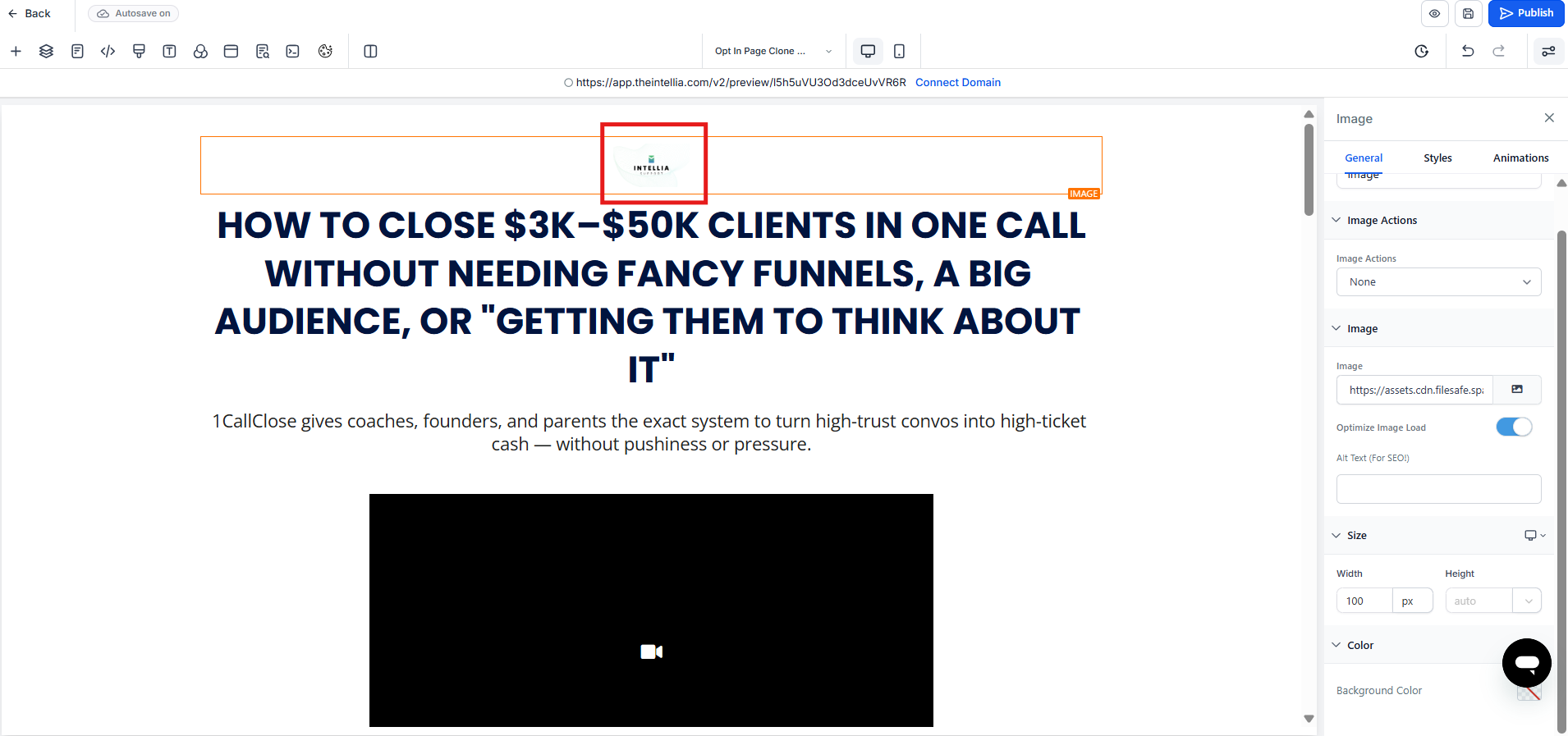Click the Alt Text input field

coord(1438,489)
